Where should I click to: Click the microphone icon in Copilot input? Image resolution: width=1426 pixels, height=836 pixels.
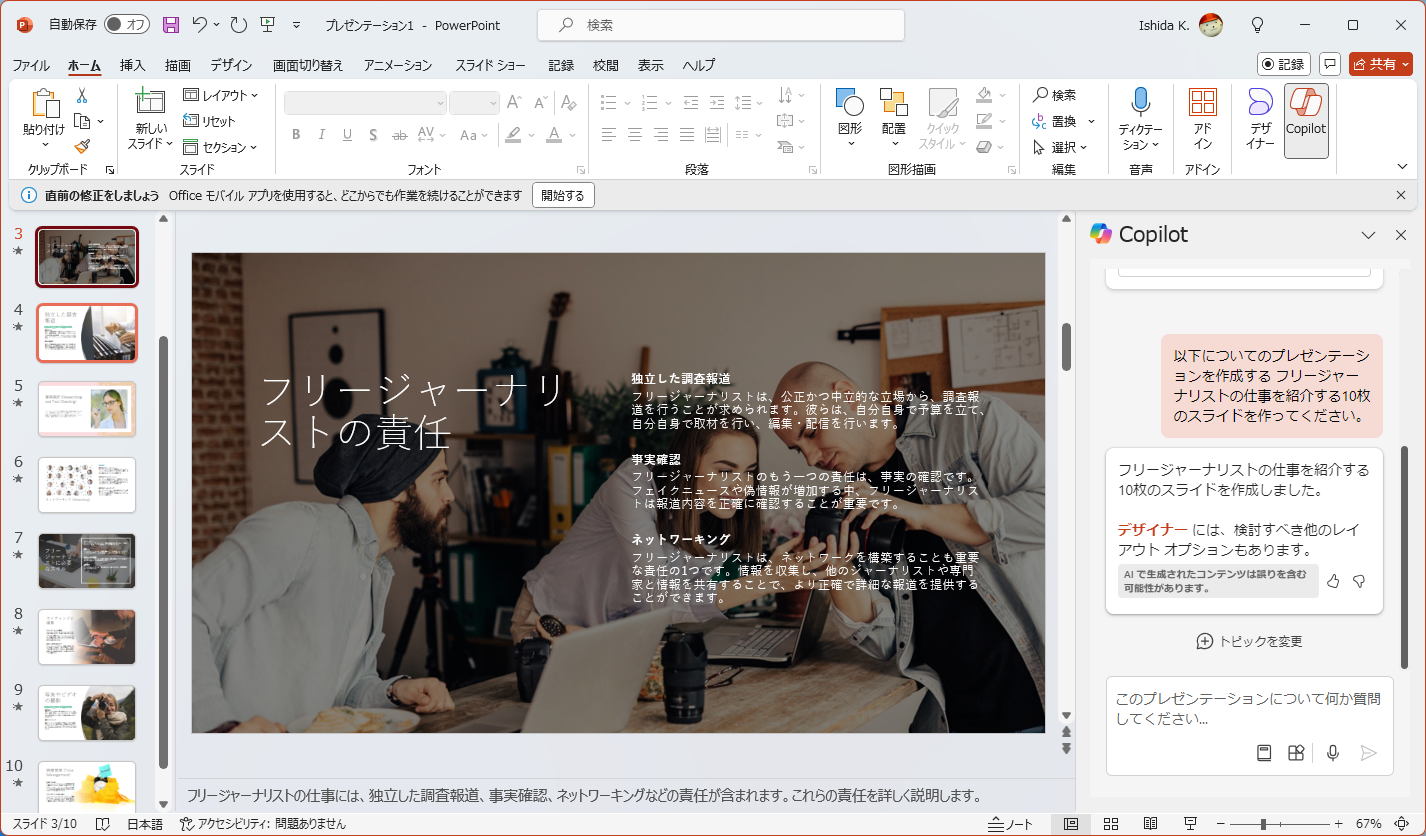[1333, 753]
